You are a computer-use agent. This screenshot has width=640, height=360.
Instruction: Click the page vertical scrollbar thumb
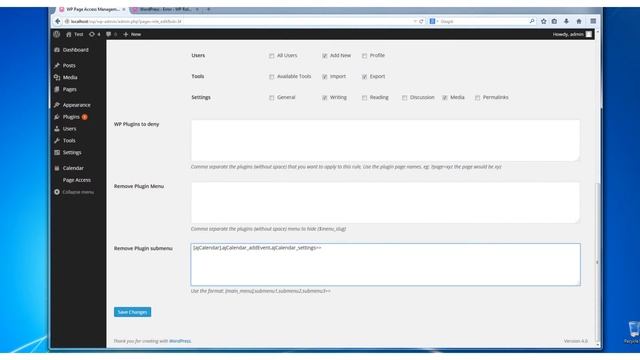[x=598, y=261]
